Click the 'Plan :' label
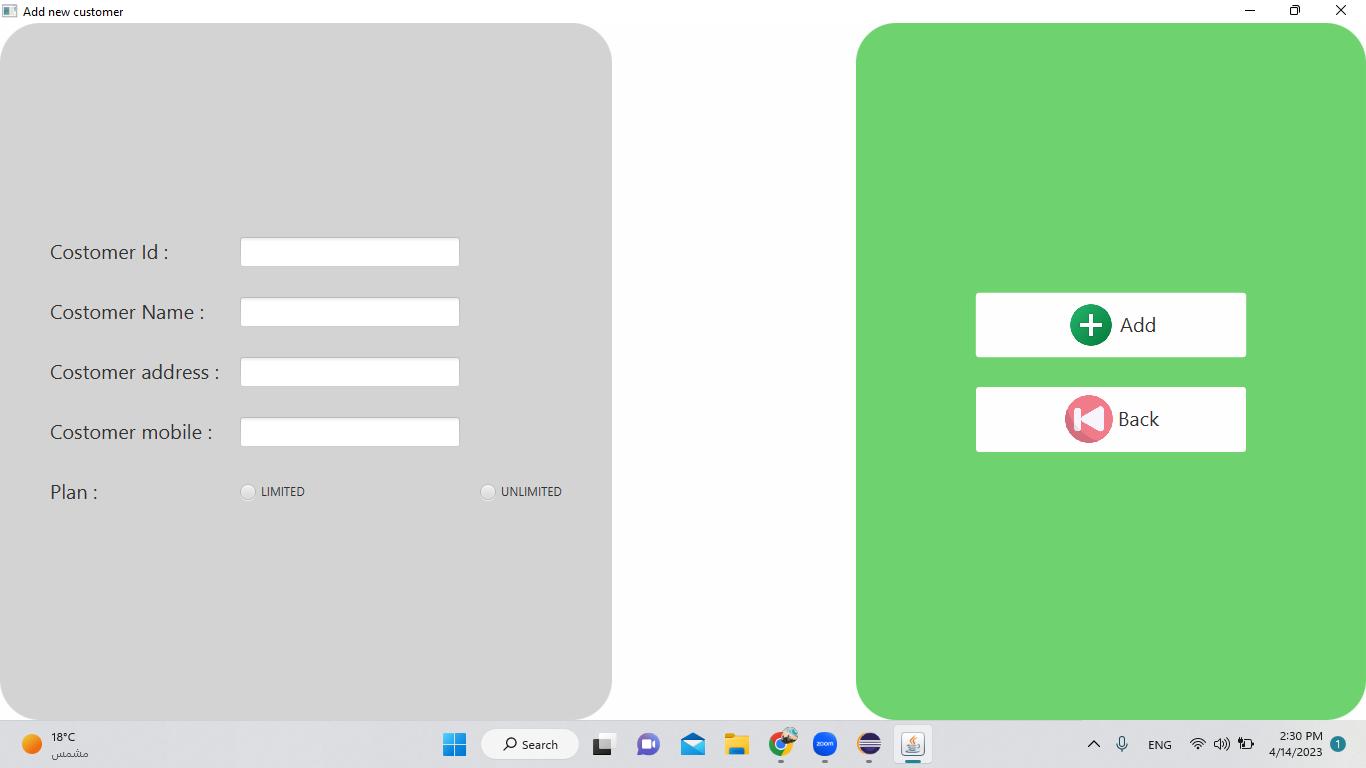Screen dimensions: 1366x768 coord(74,492)
